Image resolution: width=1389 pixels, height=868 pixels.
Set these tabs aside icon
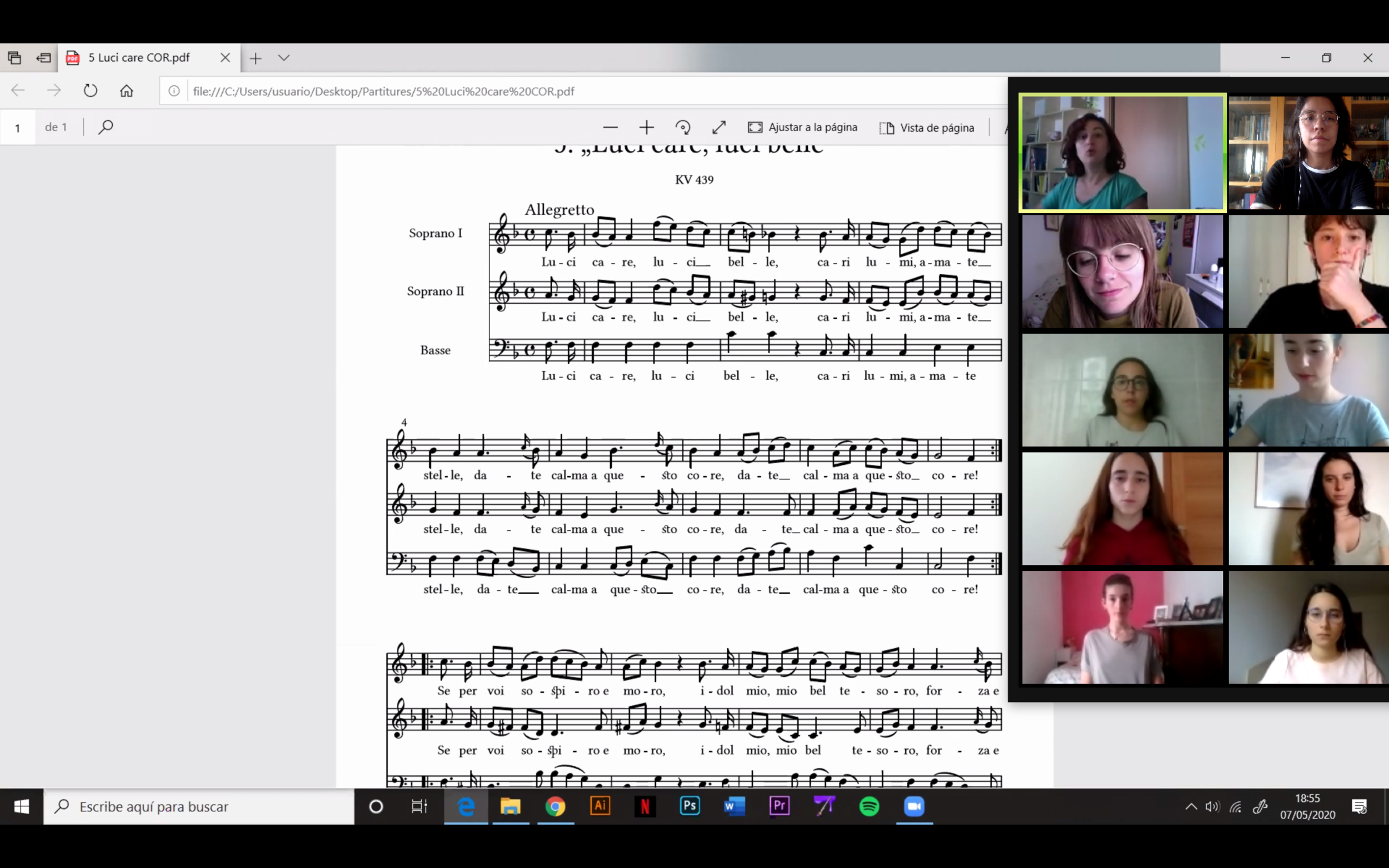tap(43, 57)
